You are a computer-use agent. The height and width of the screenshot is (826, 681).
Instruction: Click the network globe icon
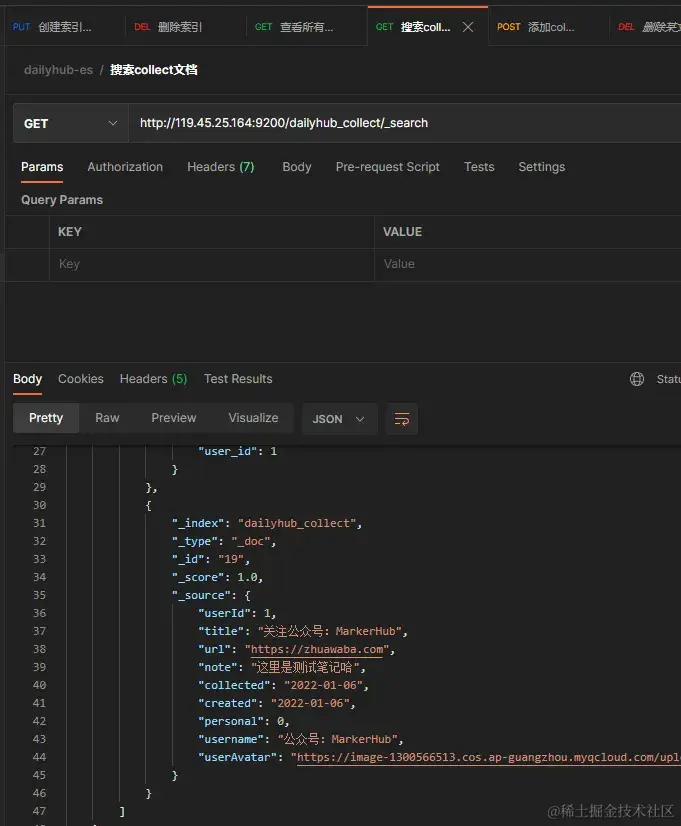point(637,379)
